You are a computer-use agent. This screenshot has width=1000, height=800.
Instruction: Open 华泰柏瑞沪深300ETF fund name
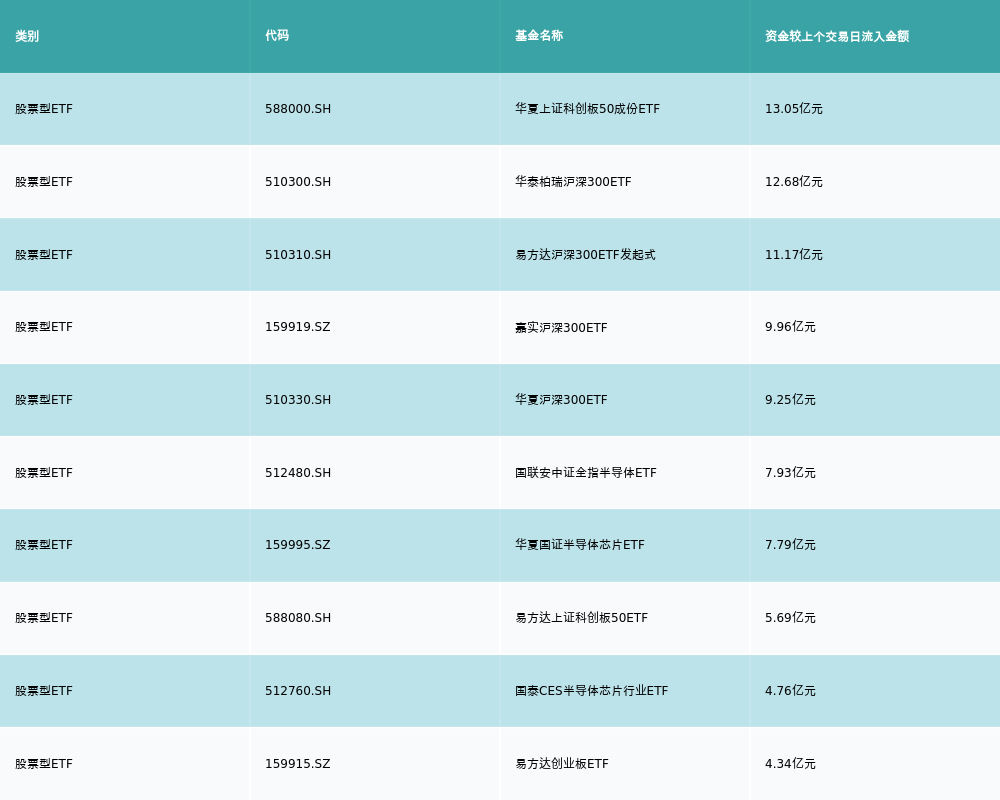(573, 182)
